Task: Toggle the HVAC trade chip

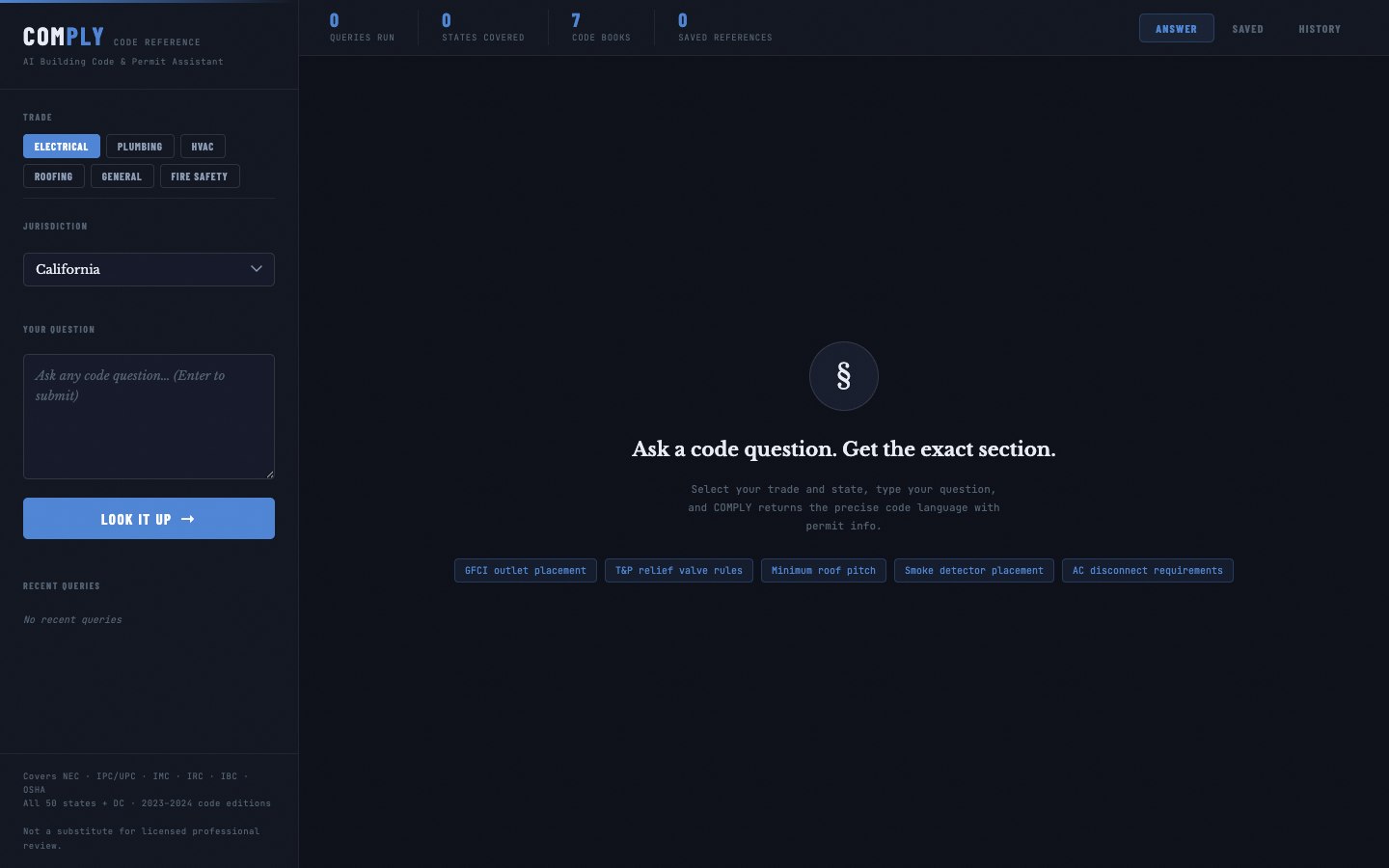Action: click(x=203, y=146)
